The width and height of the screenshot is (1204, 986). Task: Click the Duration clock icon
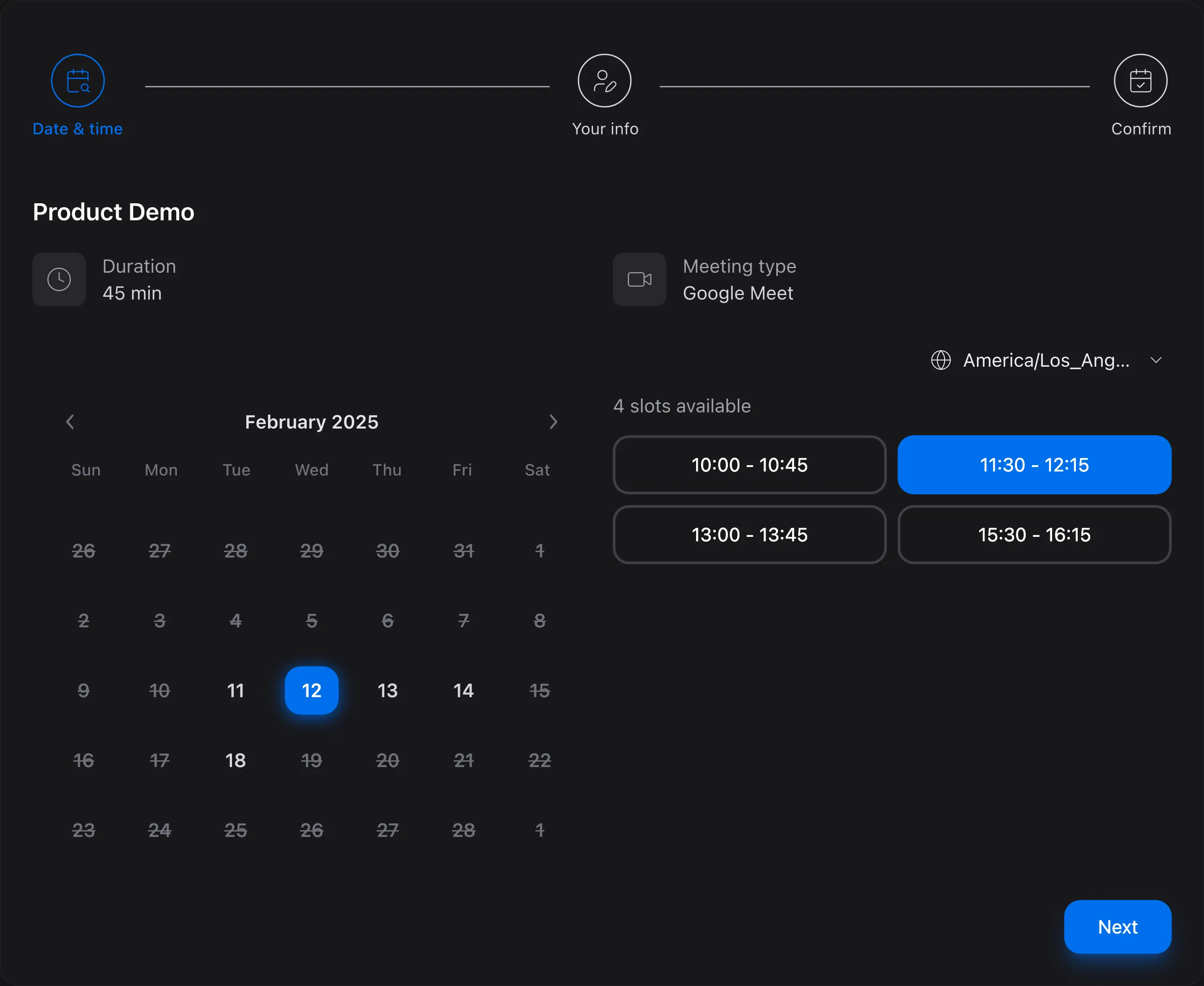[x=59, y=279]
